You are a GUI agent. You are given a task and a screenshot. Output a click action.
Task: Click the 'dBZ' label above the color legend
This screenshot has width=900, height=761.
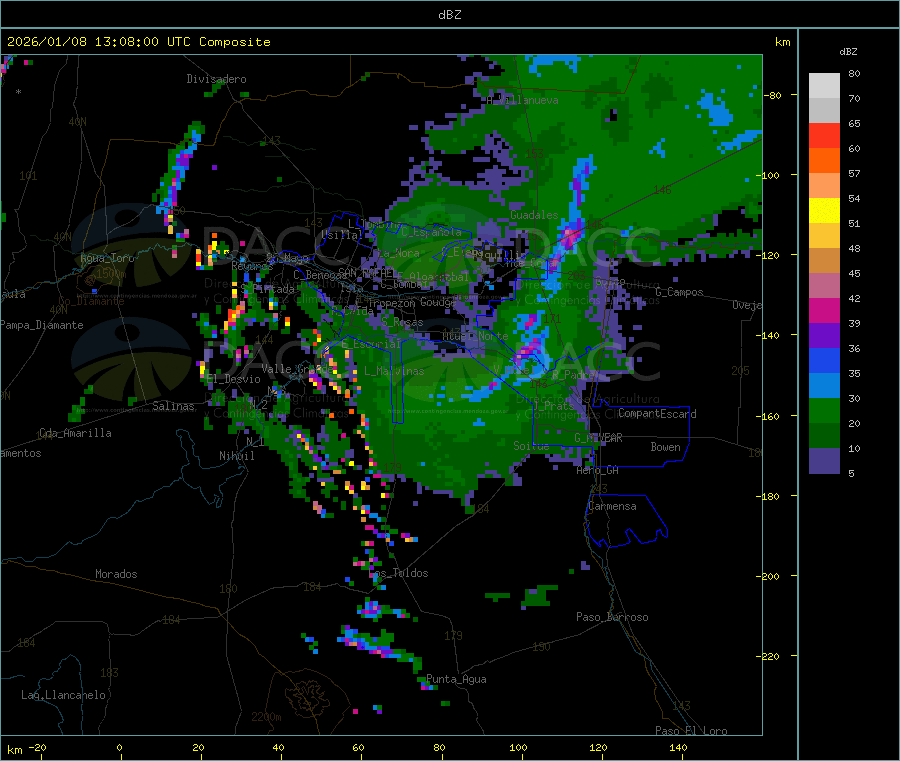[848, 52]
